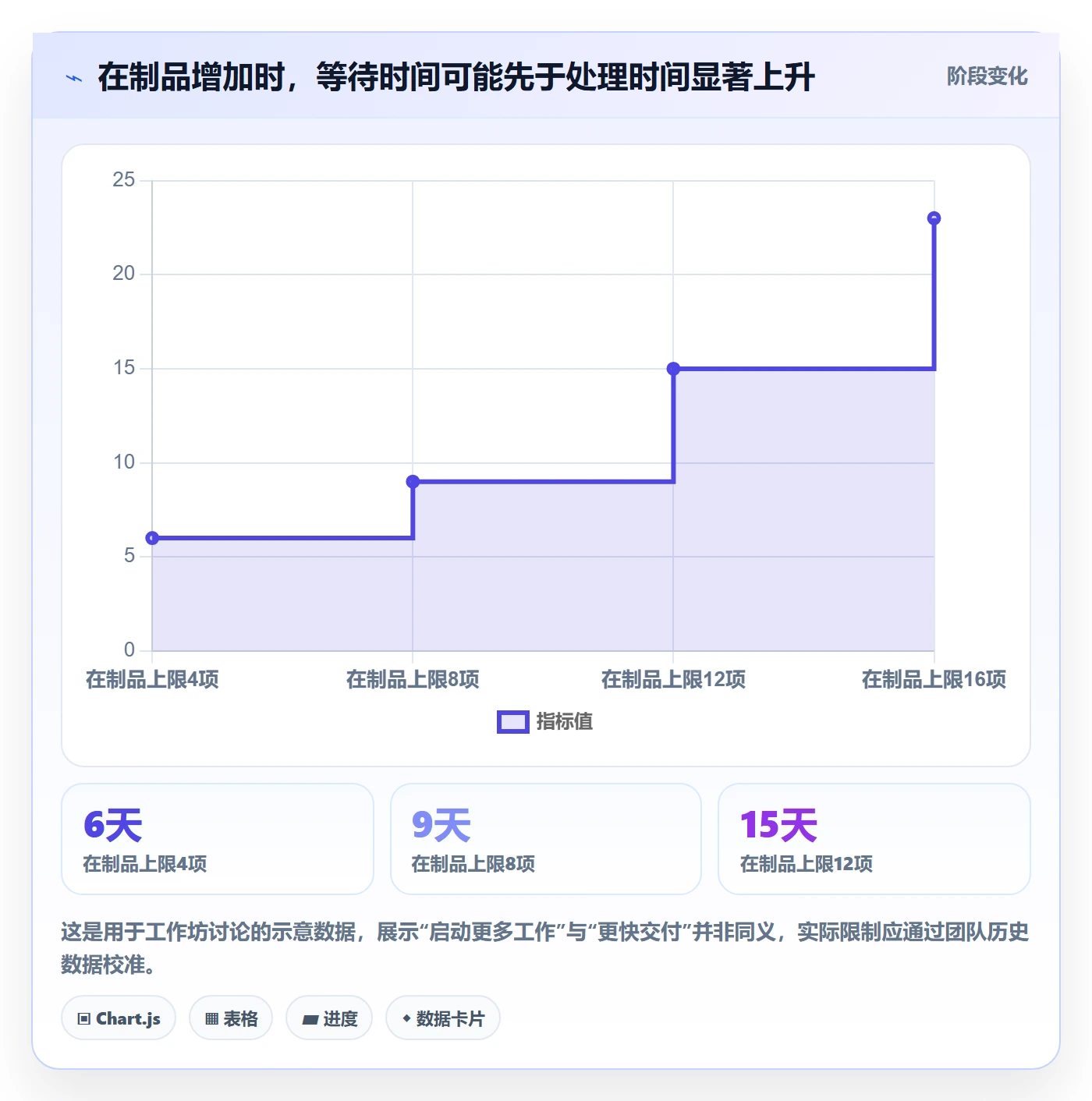The width and height of the screenshot is (1092, 1101).
Task: Select the data point at 在制品上限12项
Action: coord(673,369)
